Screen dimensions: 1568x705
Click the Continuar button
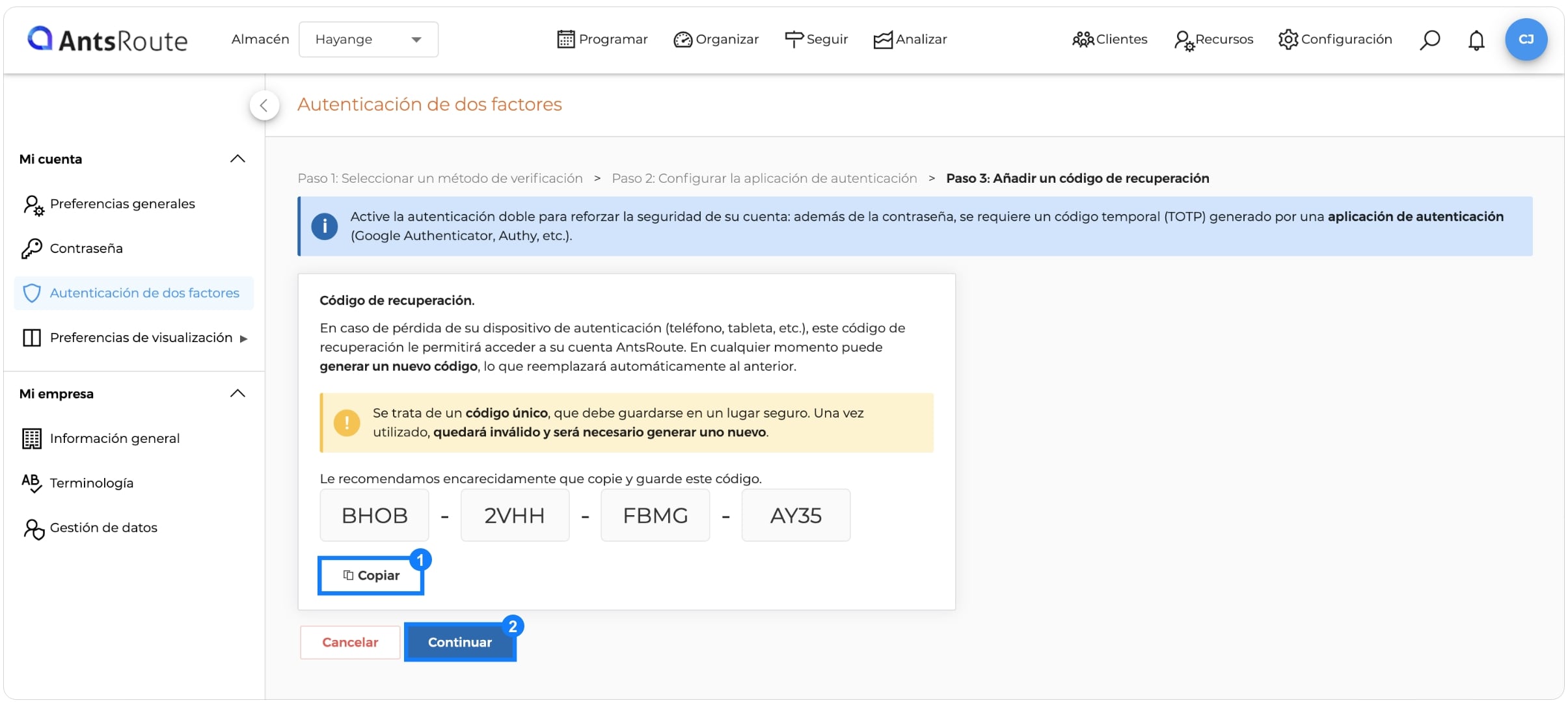point(460,643)
